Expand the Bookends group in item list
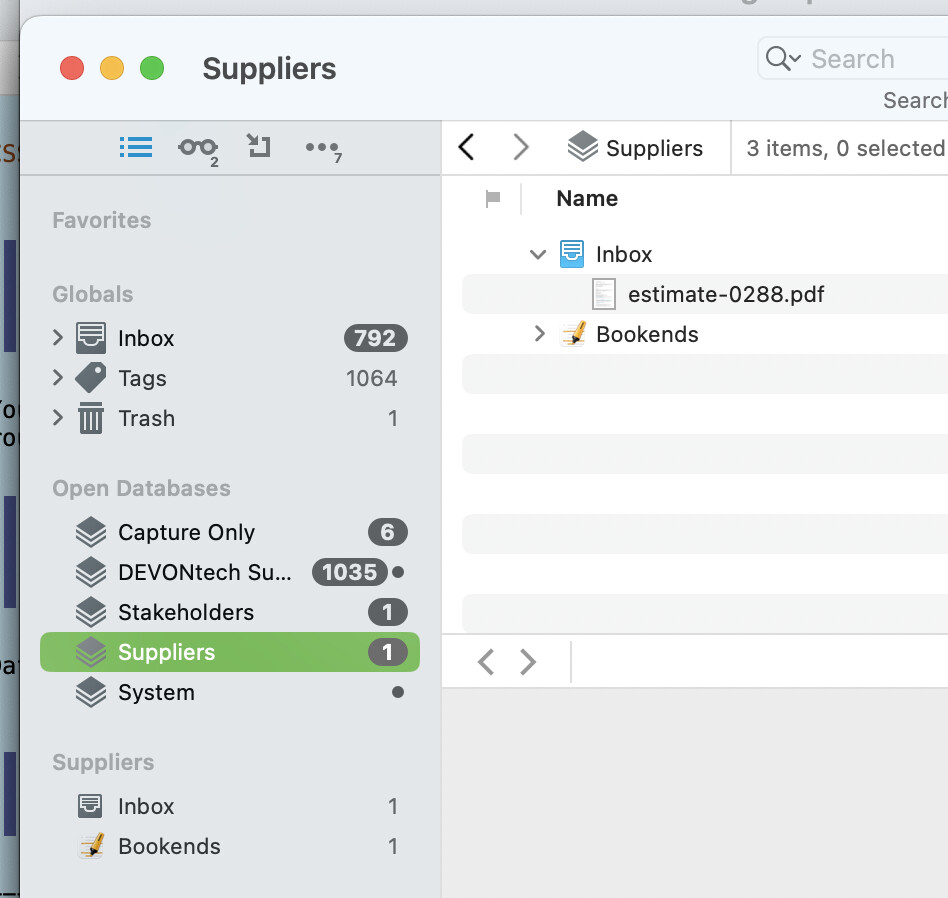 click(x=540, y=334)
